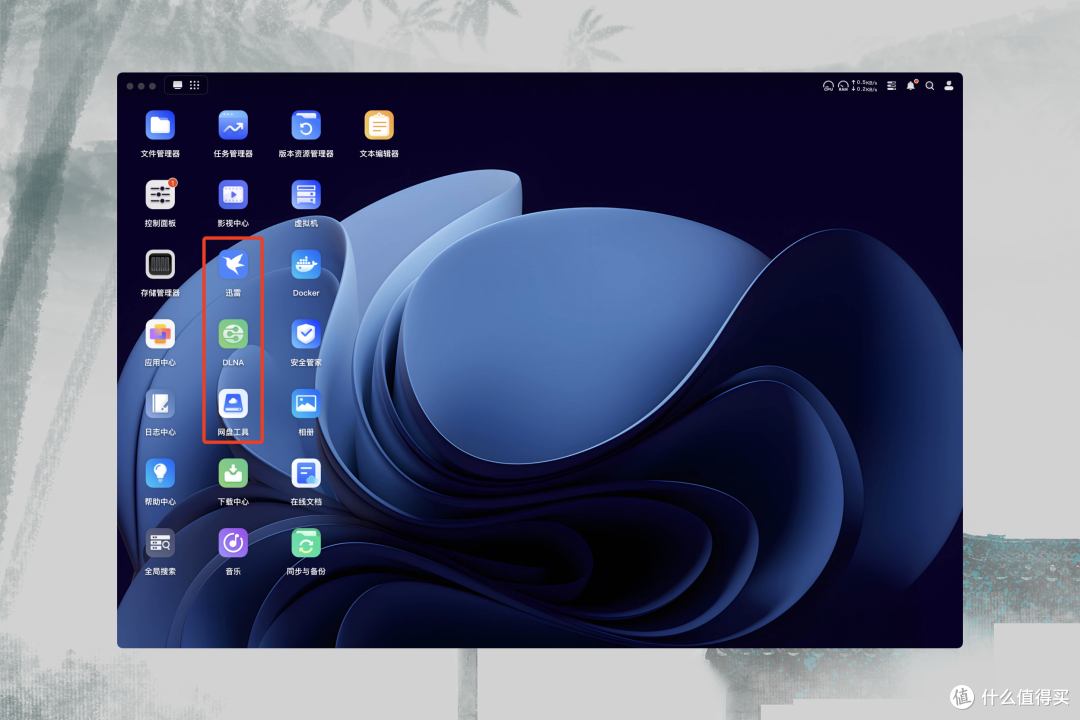Open the Docker app
The height and width of the screenshot is (720, 1080).
click(306, 265)
